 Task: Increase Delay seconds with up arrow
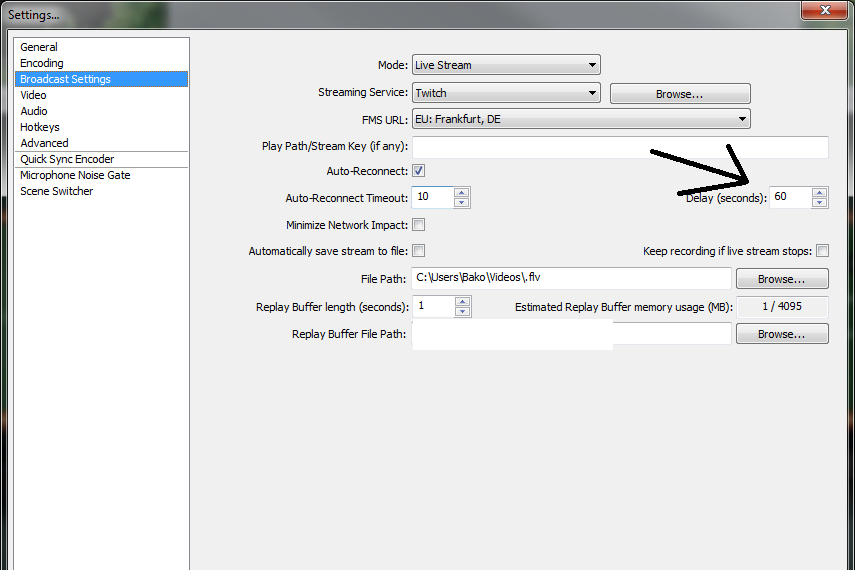click(820, 192)
